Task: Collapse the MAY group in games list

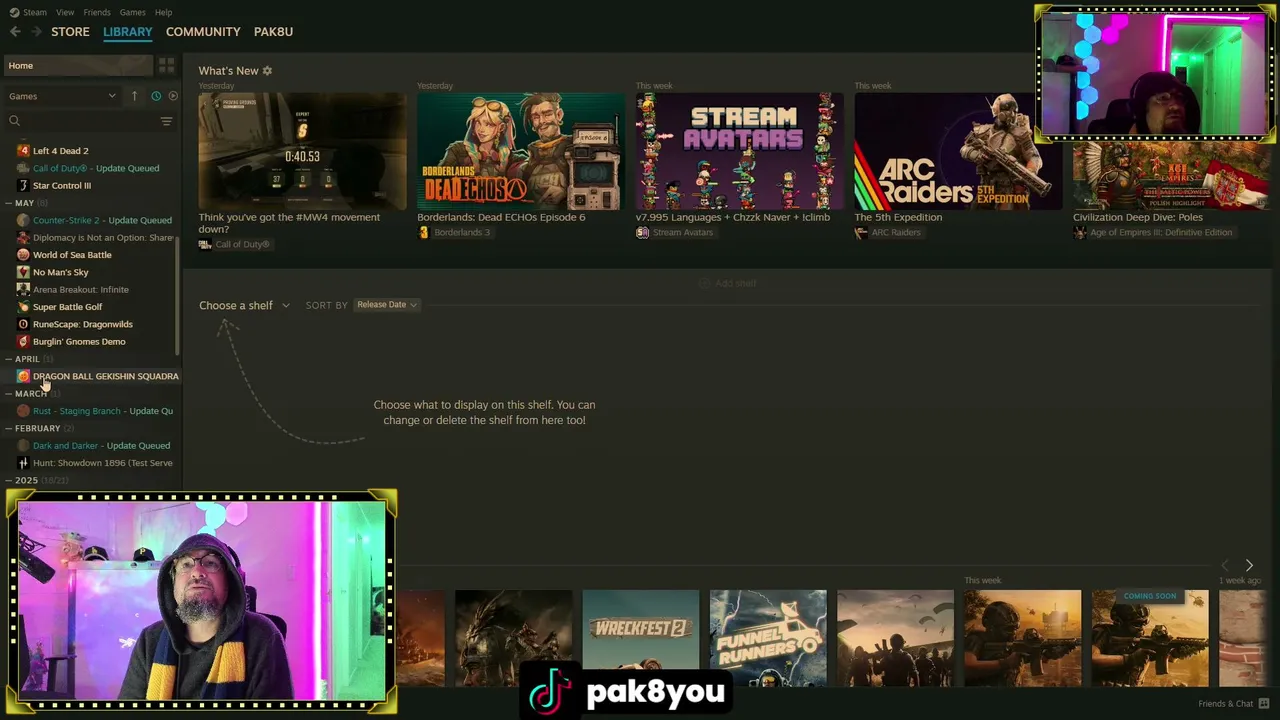Action: click(x=8, y=203)
